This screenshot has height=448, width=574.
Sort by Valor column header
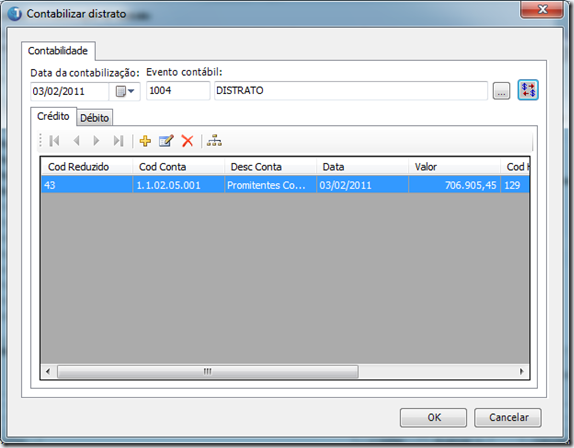(x=454, y=167)
